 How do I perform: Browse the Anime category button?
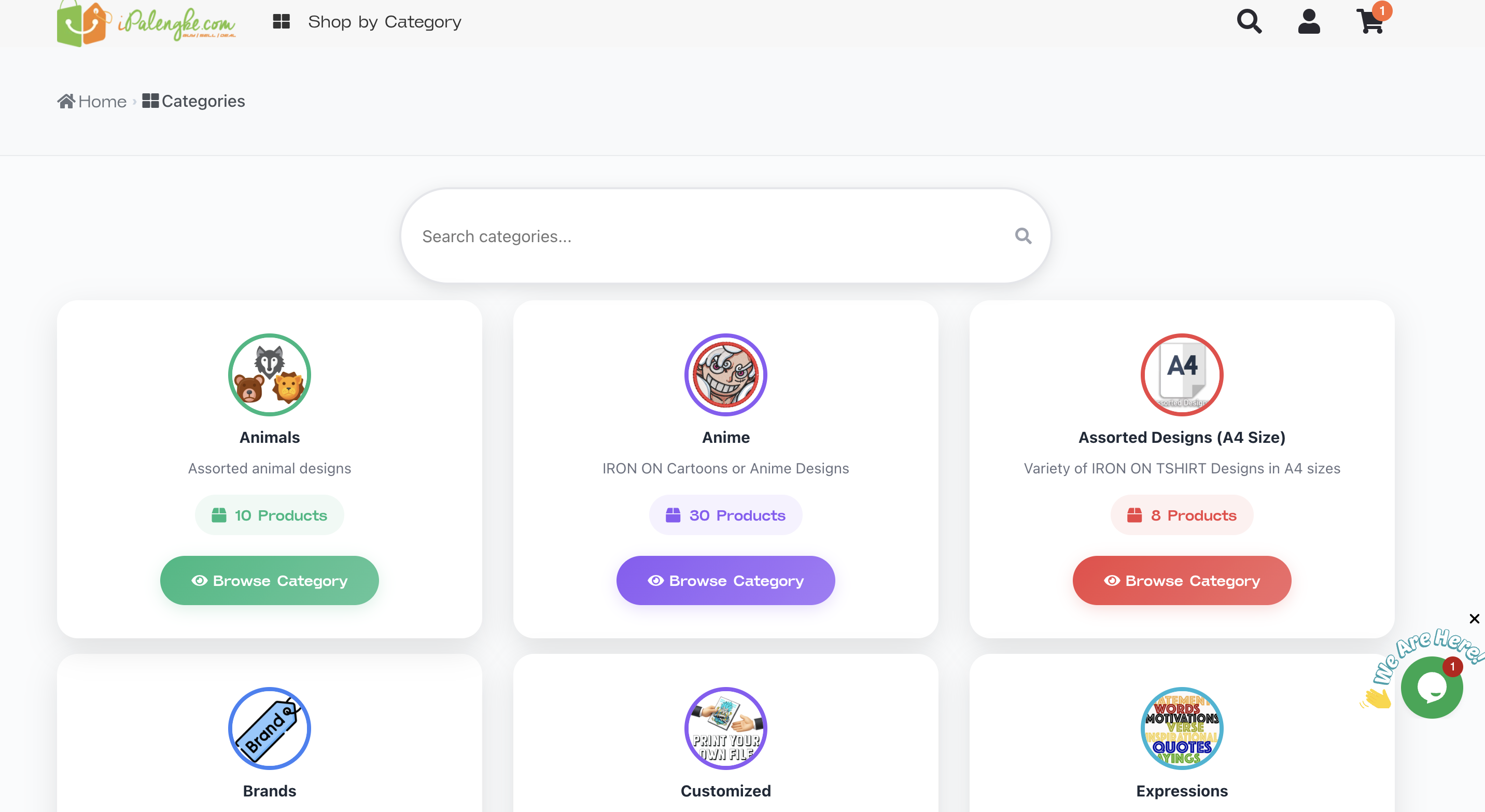click(x=726, y=581)
